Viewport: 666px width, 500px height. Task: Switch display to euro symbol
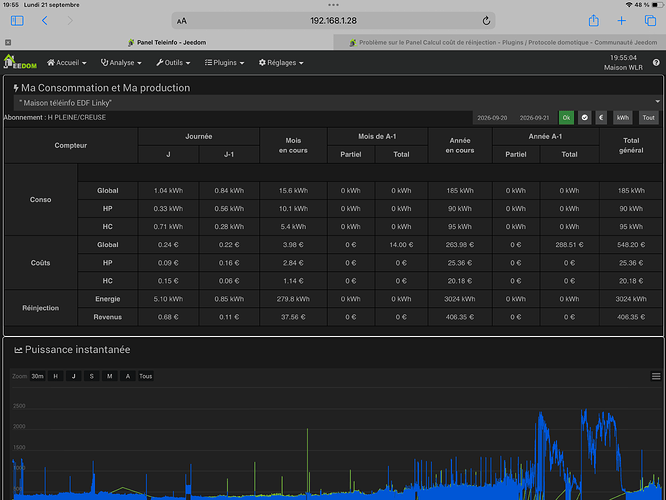[601, 118]
